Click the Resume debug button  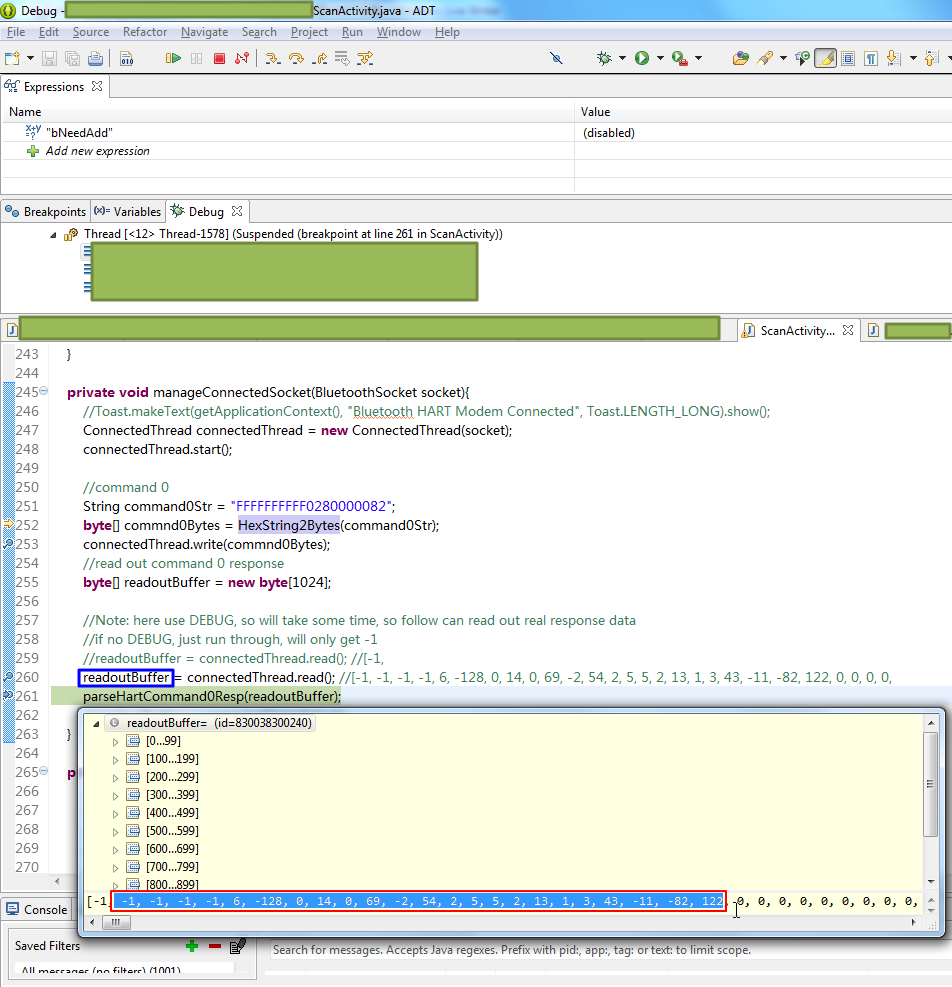pos(174,59)
